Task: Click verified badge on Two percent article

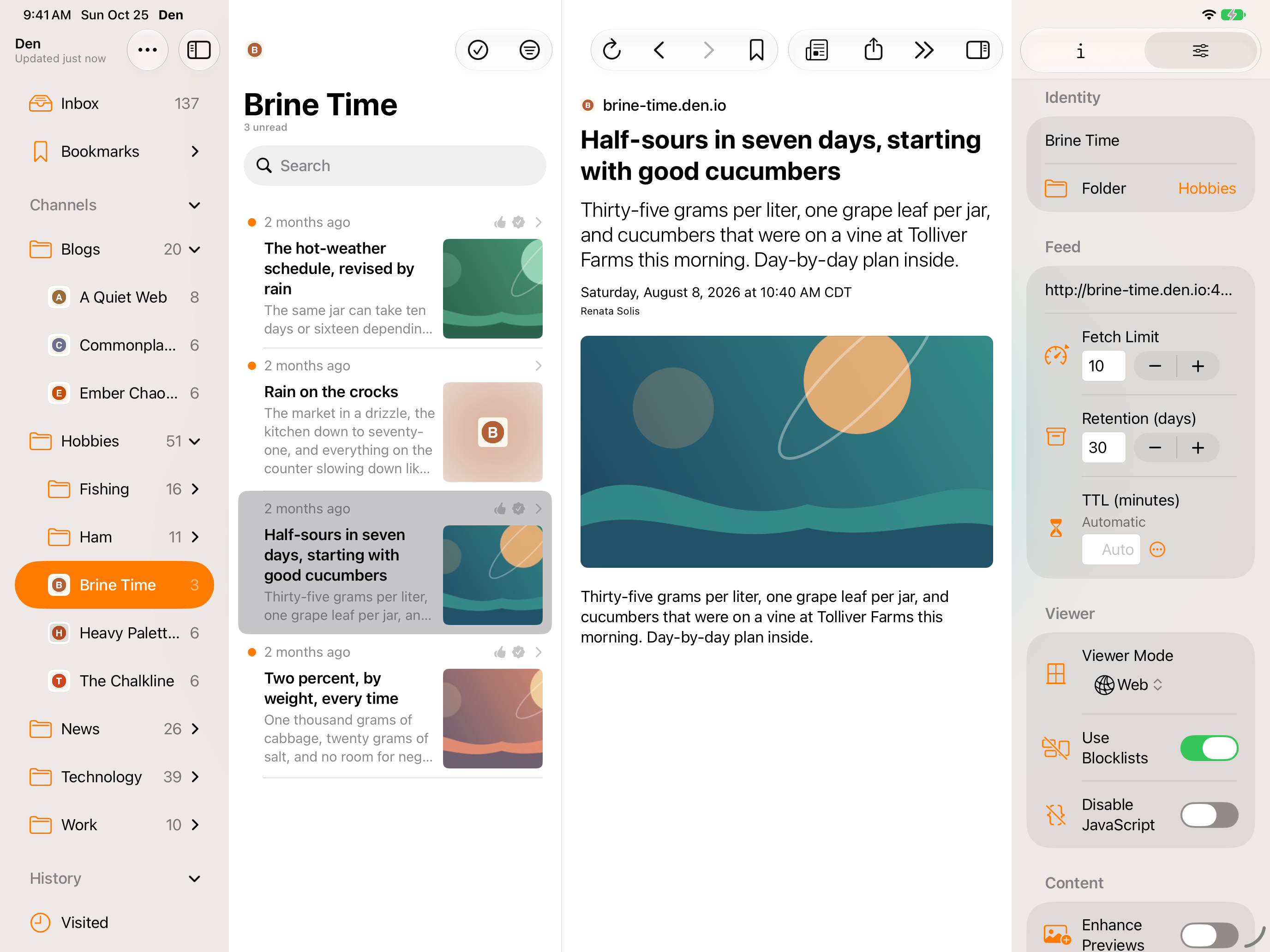Action: (x=518, y=652)
